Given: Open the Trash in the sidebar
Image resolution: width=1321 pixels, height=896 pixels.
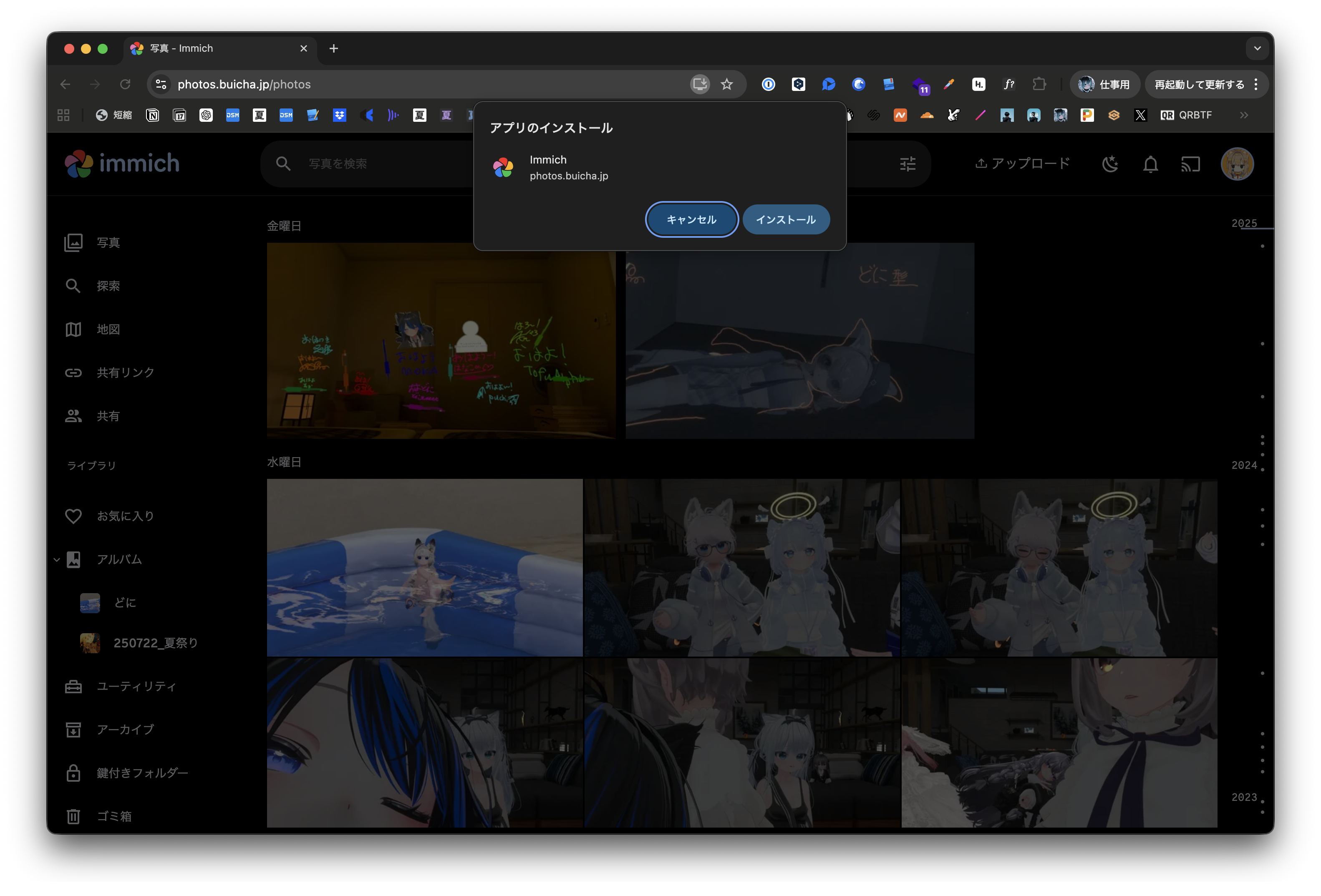Looking at the screenshot, I should (x=113, y=816).
